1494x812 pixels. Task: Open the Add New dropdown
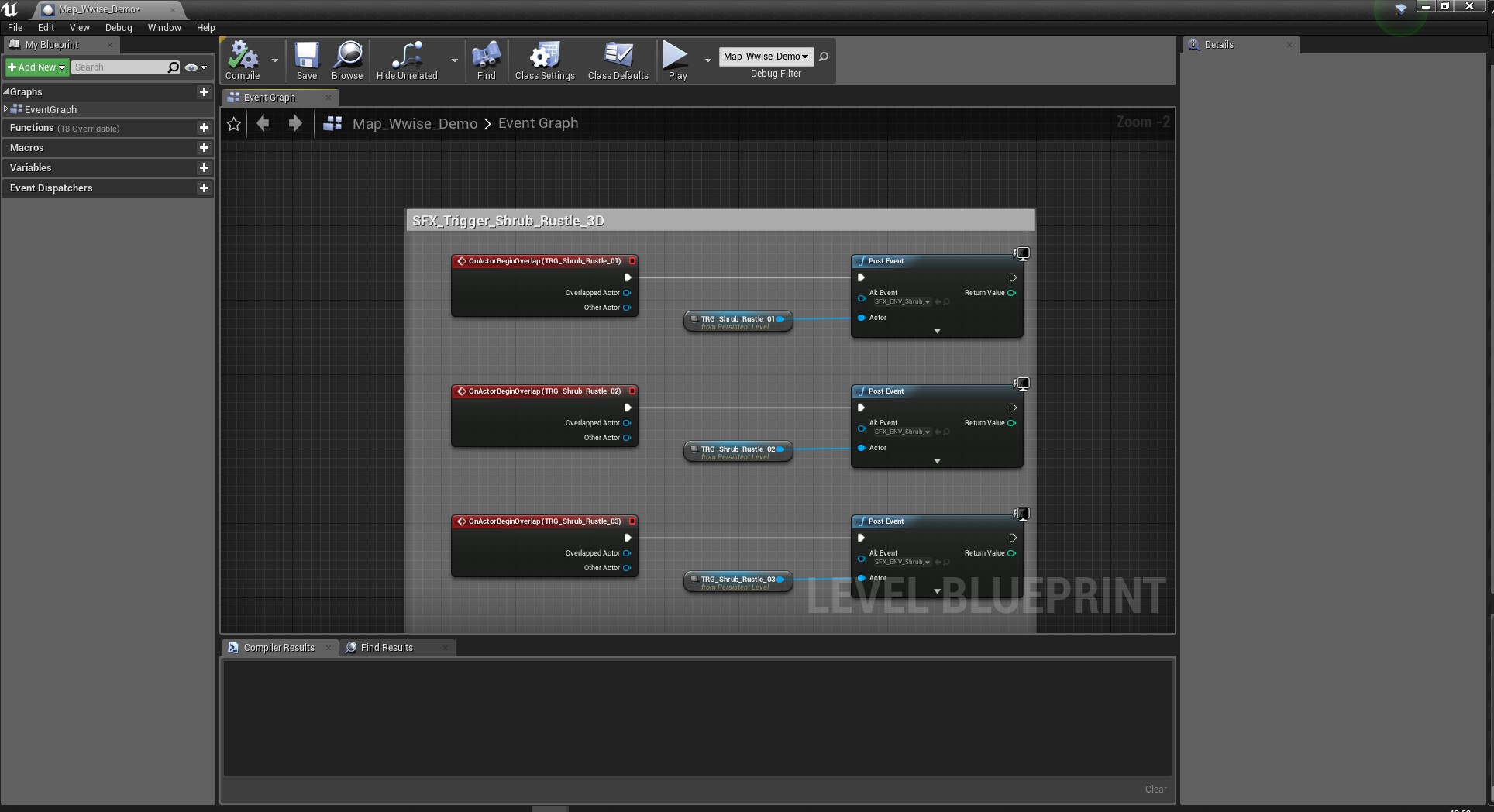click(x=36, y=67)
